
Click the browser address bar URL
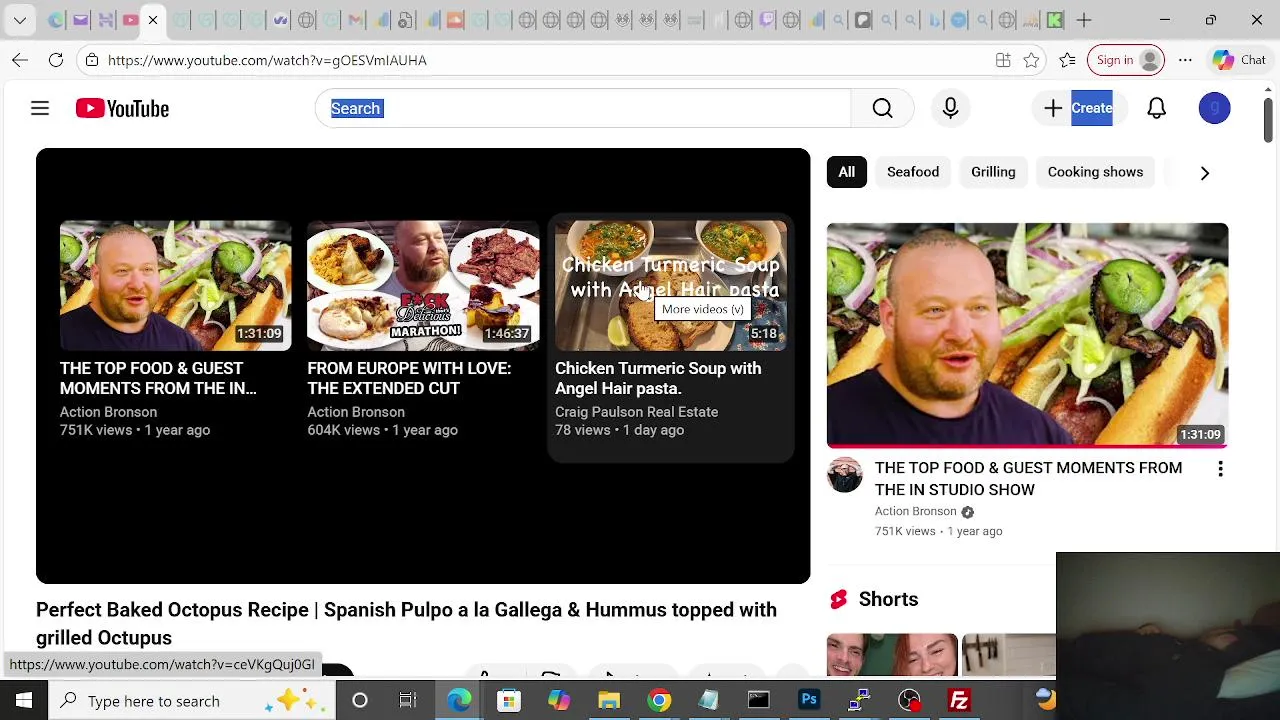pyautogui.click(x=267, y=60)
